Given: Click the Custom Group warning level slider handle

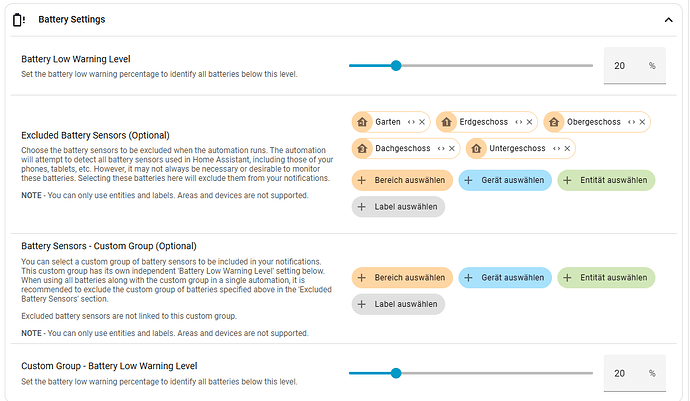Looking at the screenshot, I should 396,373.
